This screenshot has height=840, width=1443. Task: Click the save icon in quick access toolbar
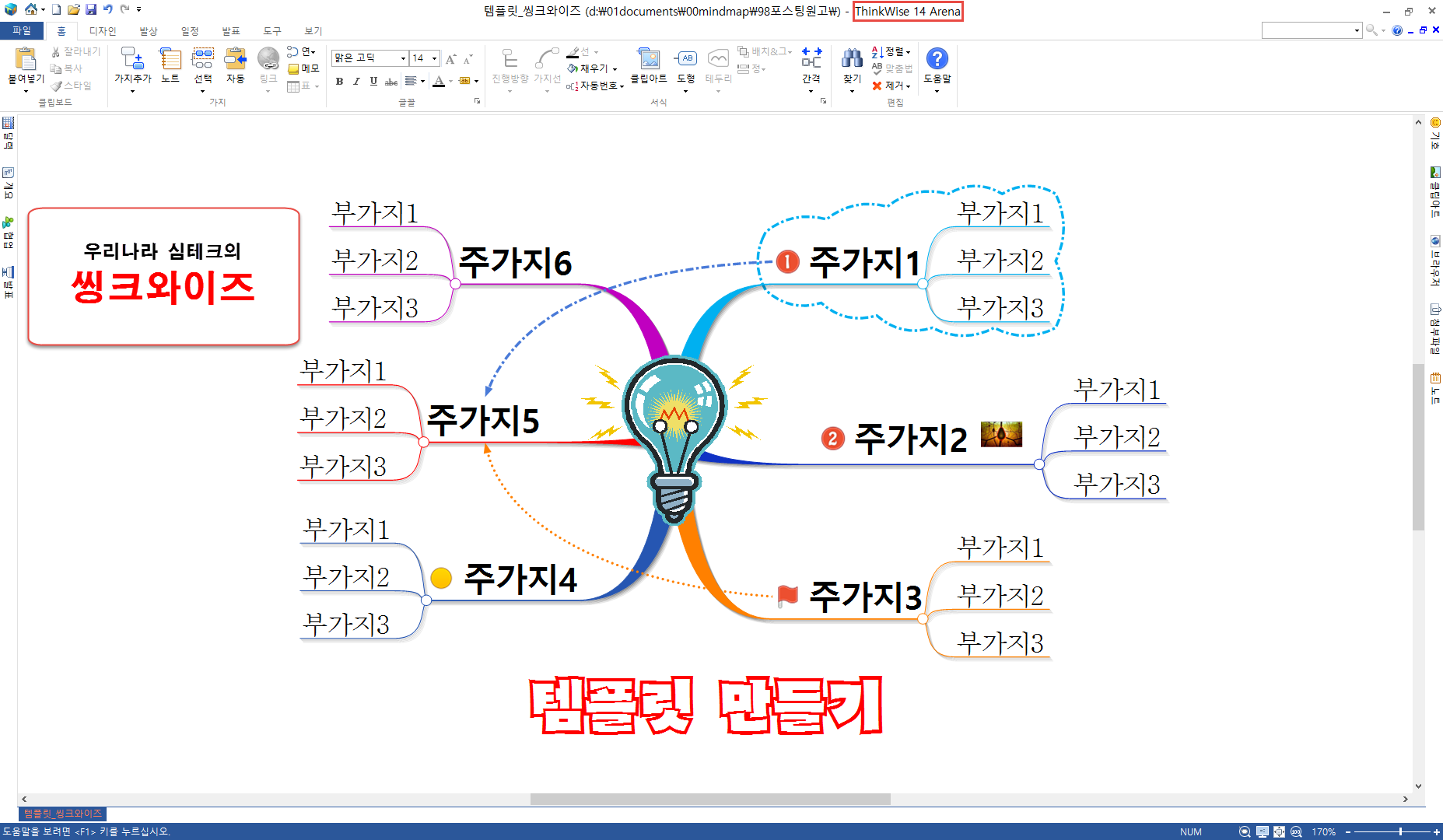(x=91, y=9)
